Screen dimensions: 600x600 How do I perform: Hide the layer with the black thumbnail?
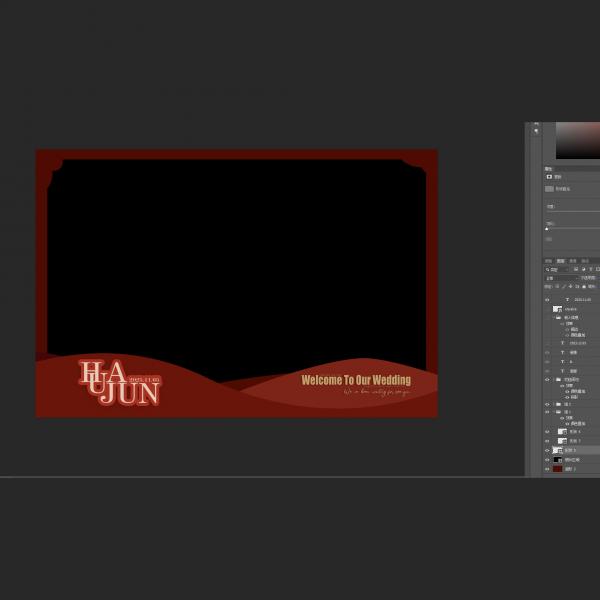coord(547,460)
